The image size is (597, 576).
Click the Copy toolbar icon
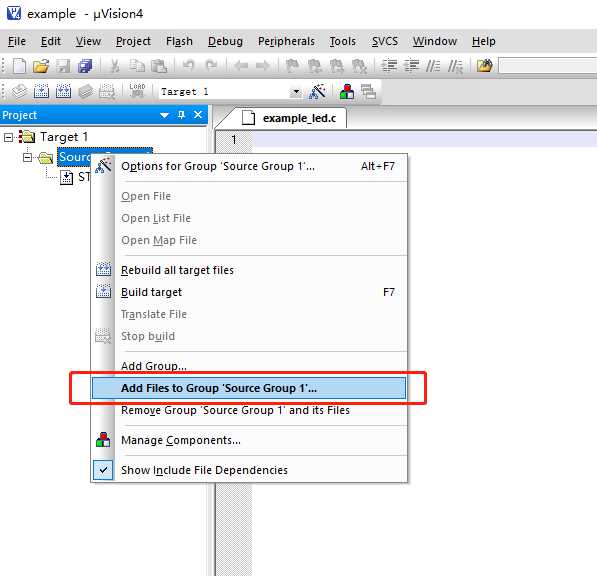pyautogui.click(x=137, y=66)
